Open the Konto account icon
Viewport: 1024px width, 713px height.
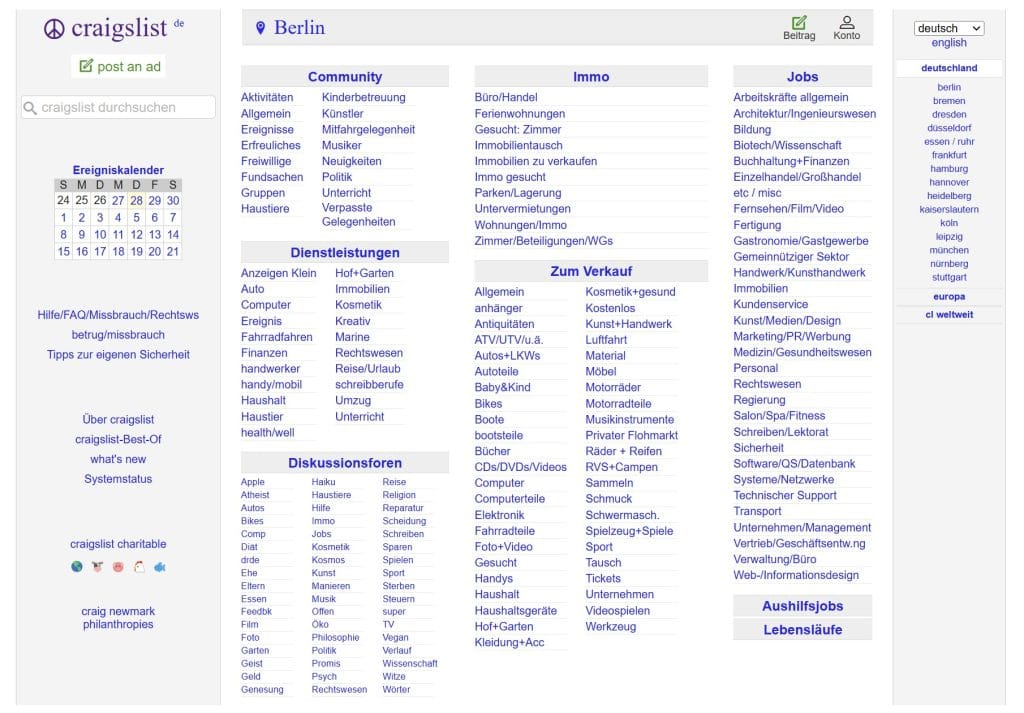tap(846, 22)
